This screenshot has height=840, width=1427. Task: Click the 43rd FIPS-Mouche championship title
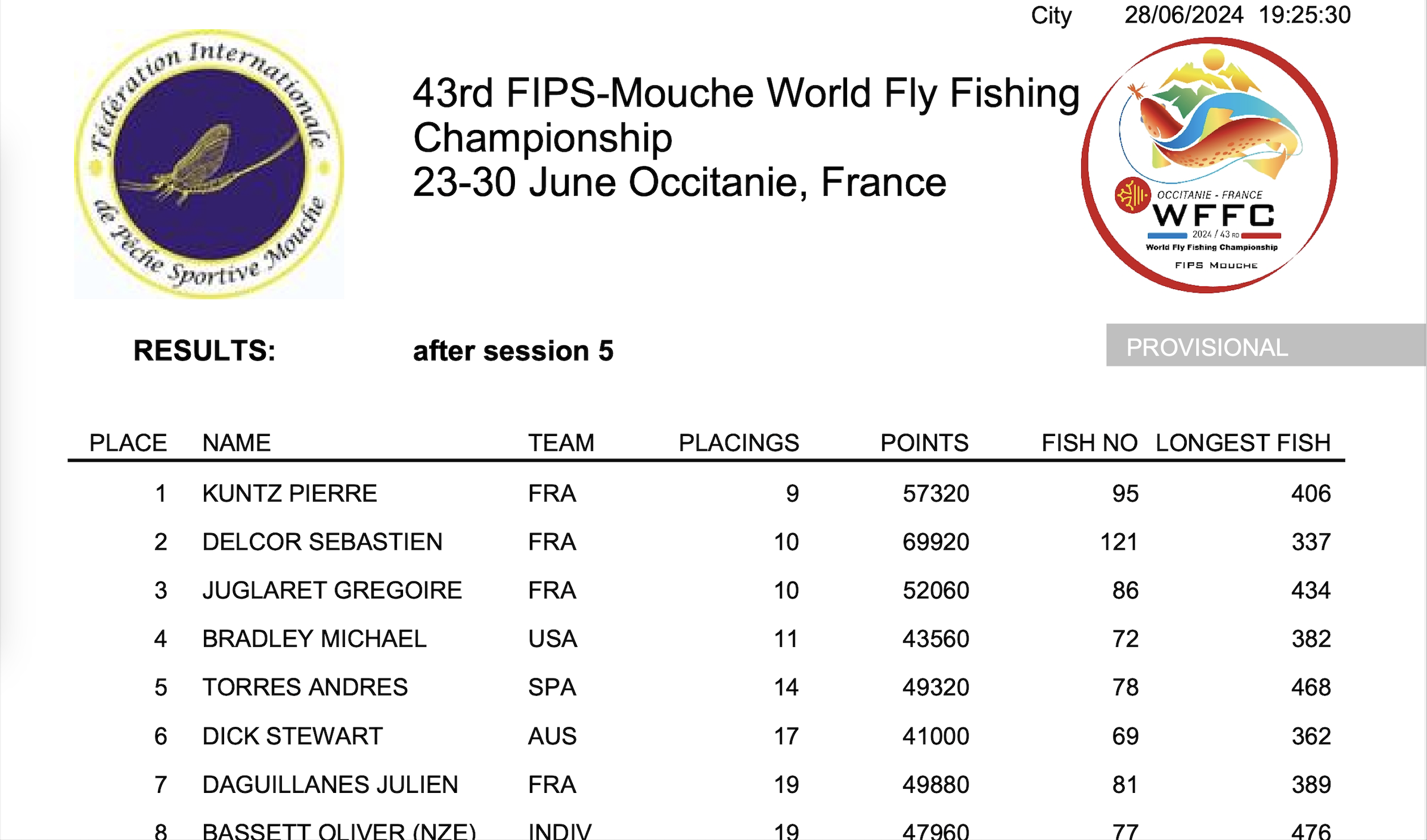tap(746, 137)
